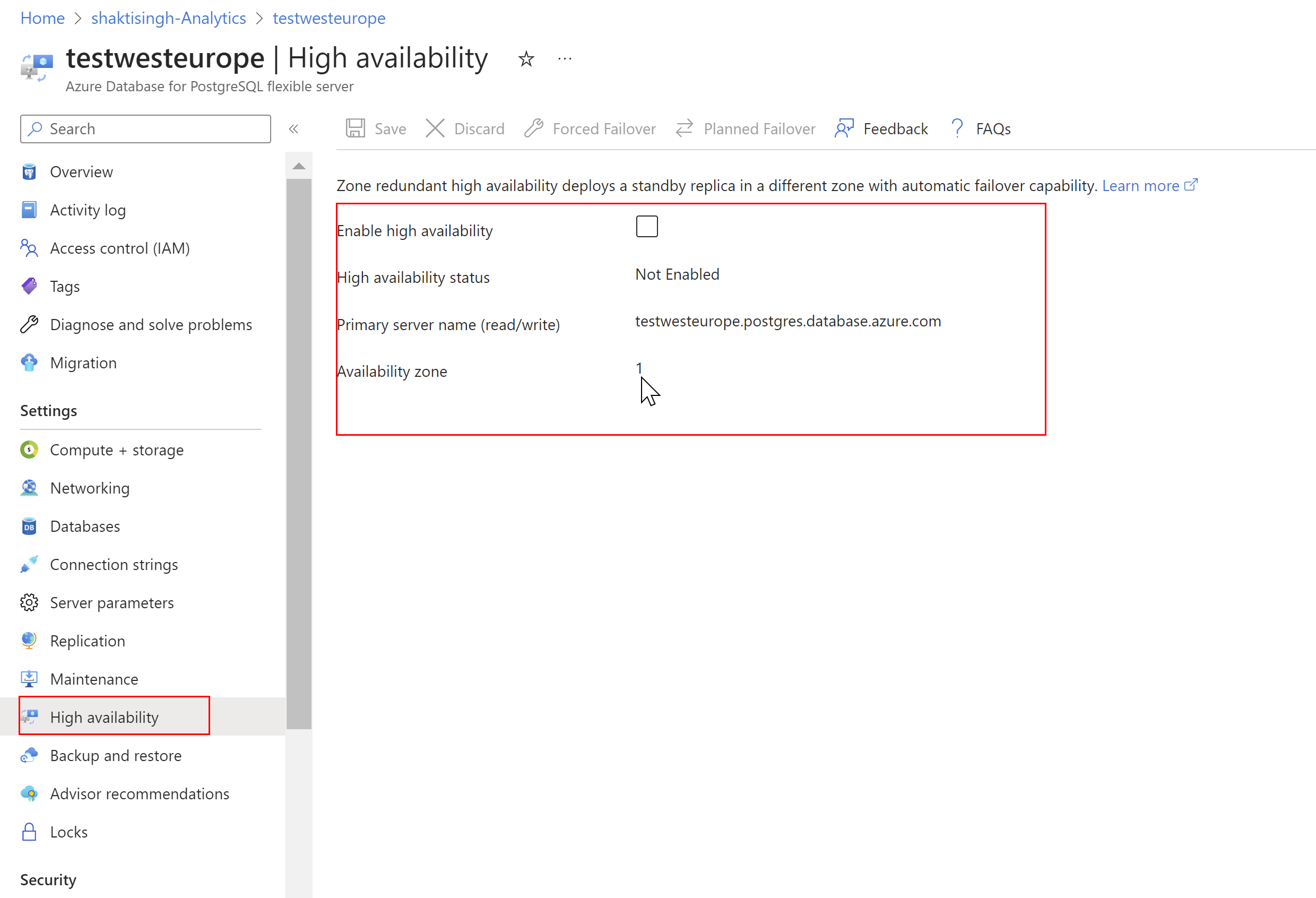Click the Migration cloud icon

[x=29, y=362]
